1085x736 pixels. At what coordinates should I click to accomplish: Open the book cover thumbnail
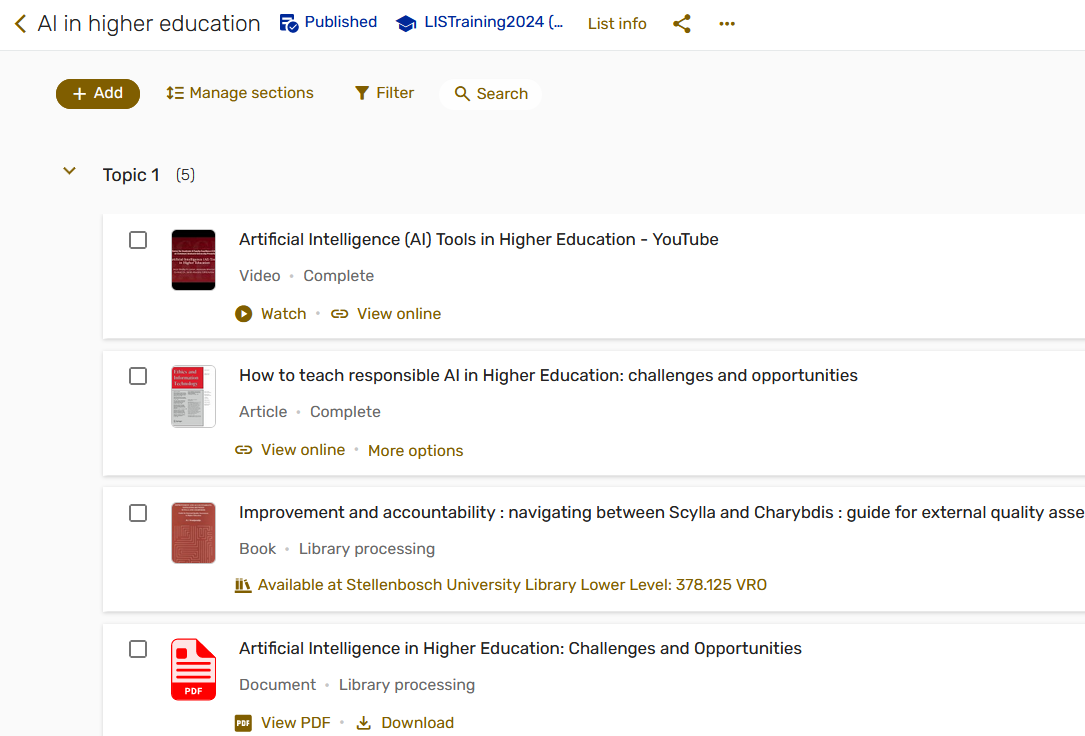coord(193,533)
